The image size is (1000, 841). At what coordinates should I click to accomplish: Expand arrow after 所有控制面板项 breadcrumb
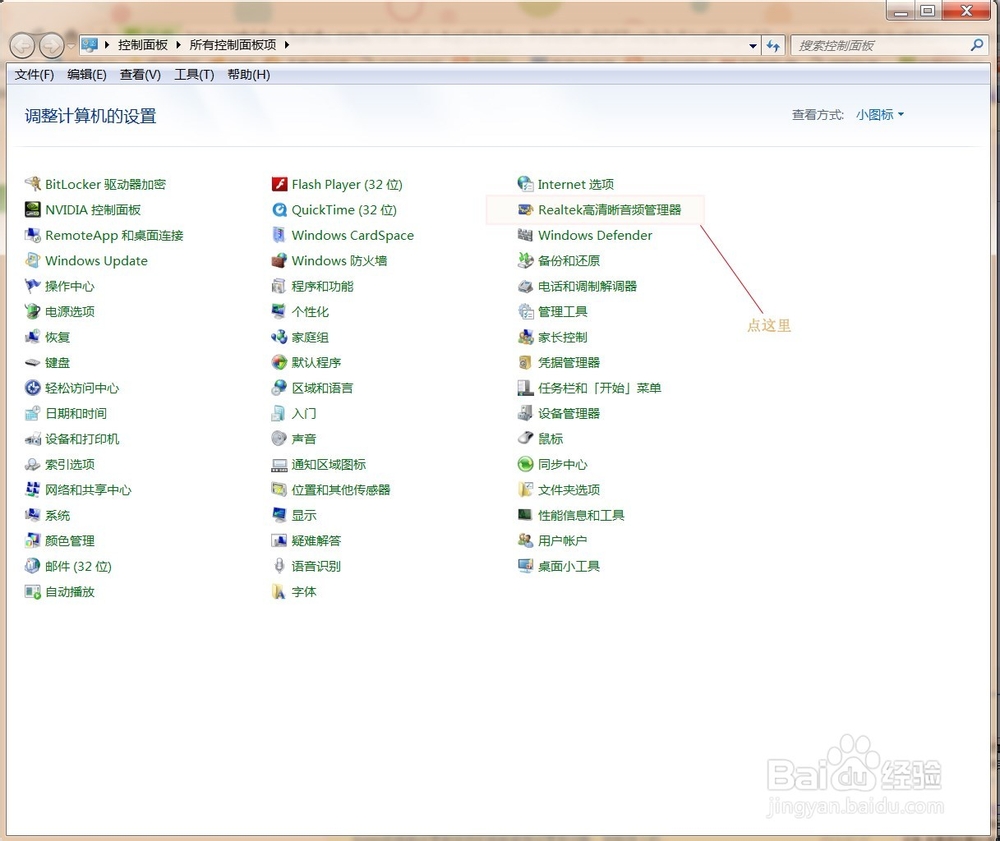[x=287, y=45]
